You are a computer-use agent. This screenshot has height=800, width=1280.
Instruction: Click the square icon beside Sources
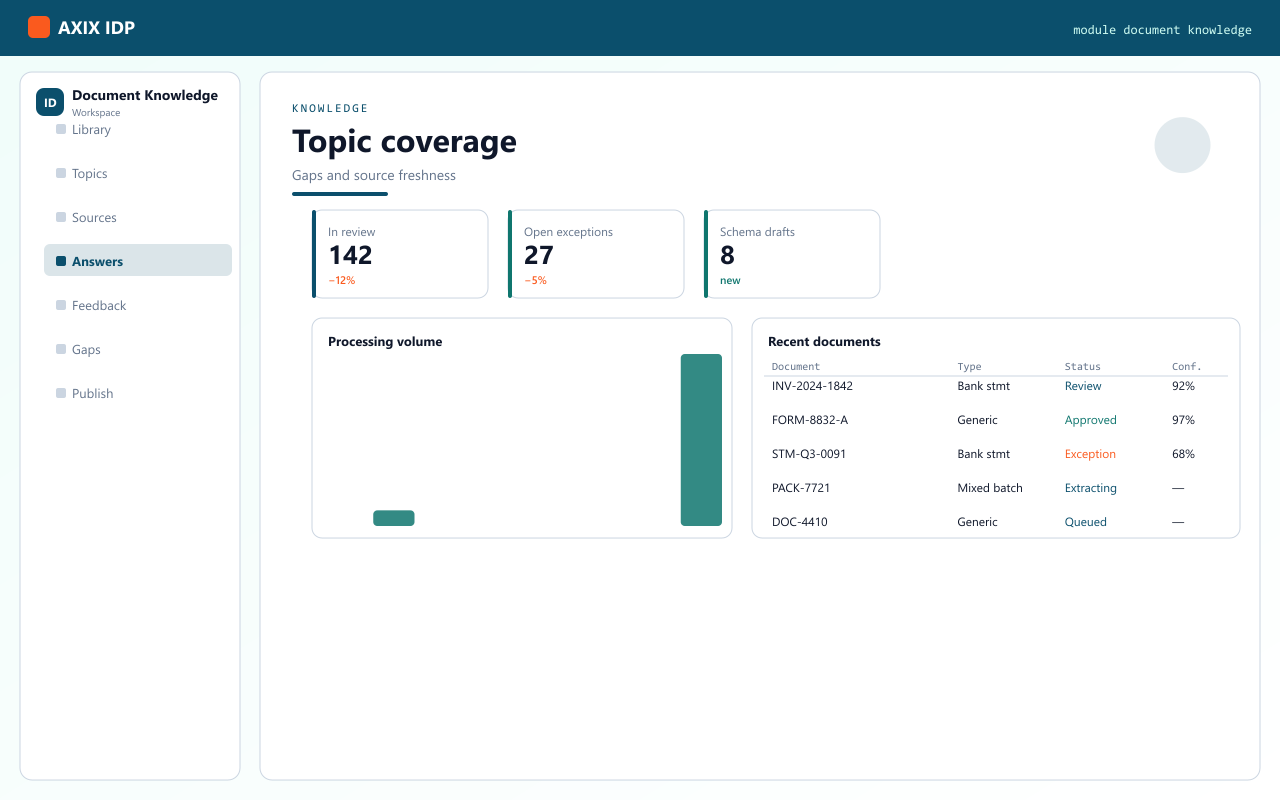[x=61, y=217]
